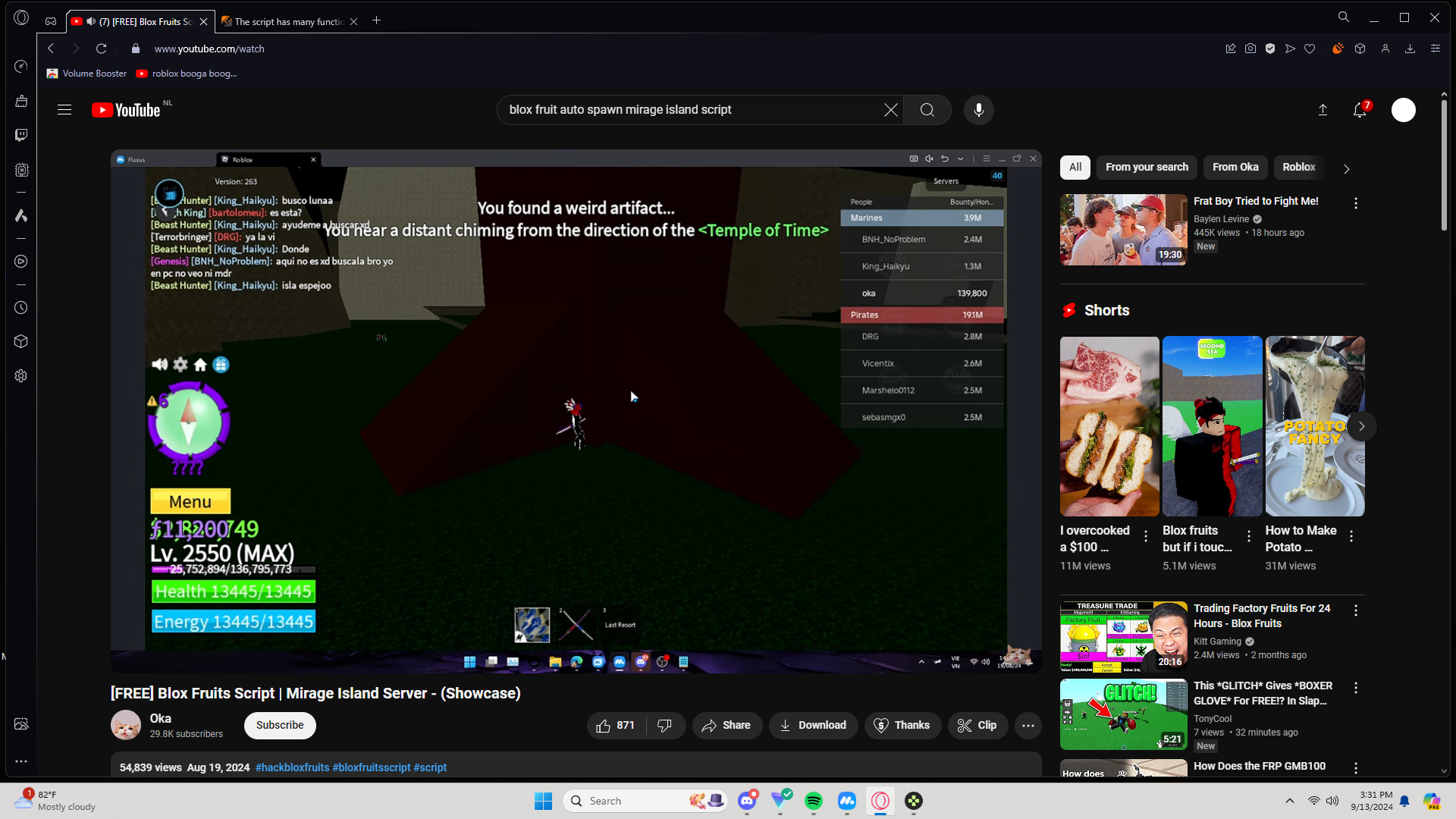
Task: Open Spotify from the taskbar
Action: click(814, 801)
